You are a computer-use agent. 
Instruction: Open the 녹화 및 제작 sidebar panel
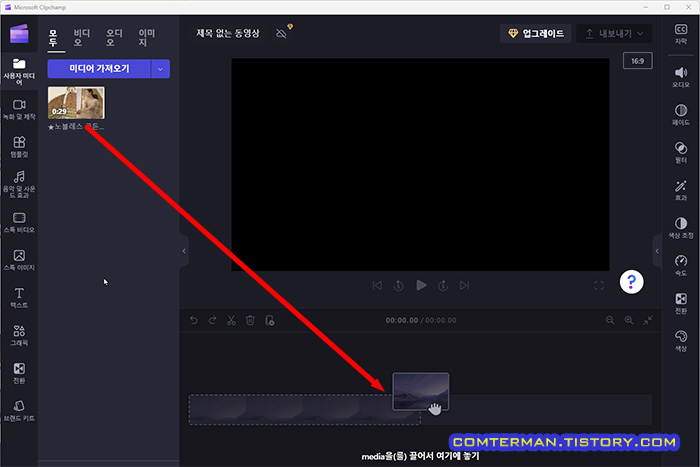tap(19, 109)
